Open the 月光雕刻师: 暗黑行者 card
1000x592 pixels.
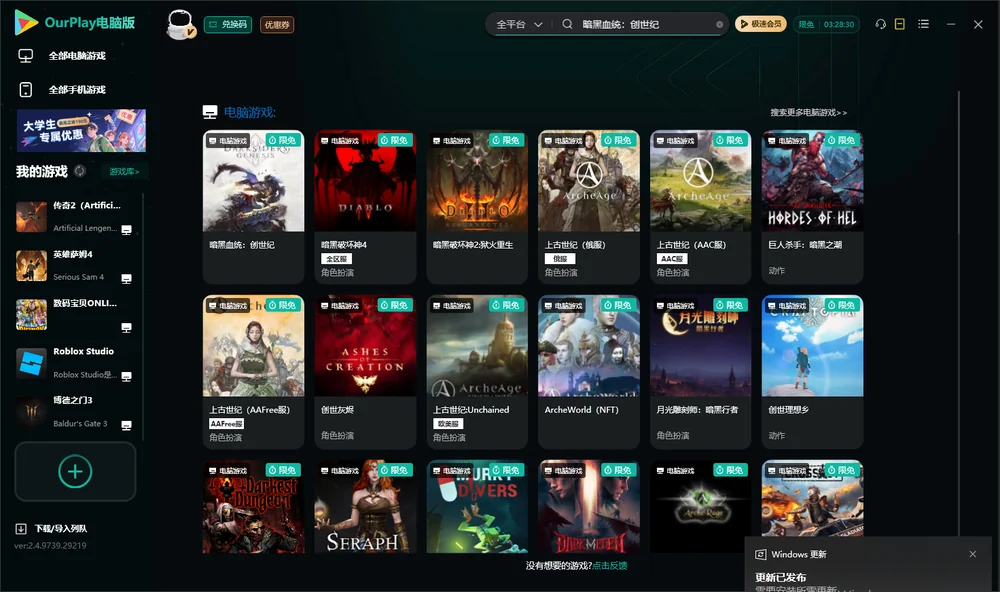pos(700,372)
